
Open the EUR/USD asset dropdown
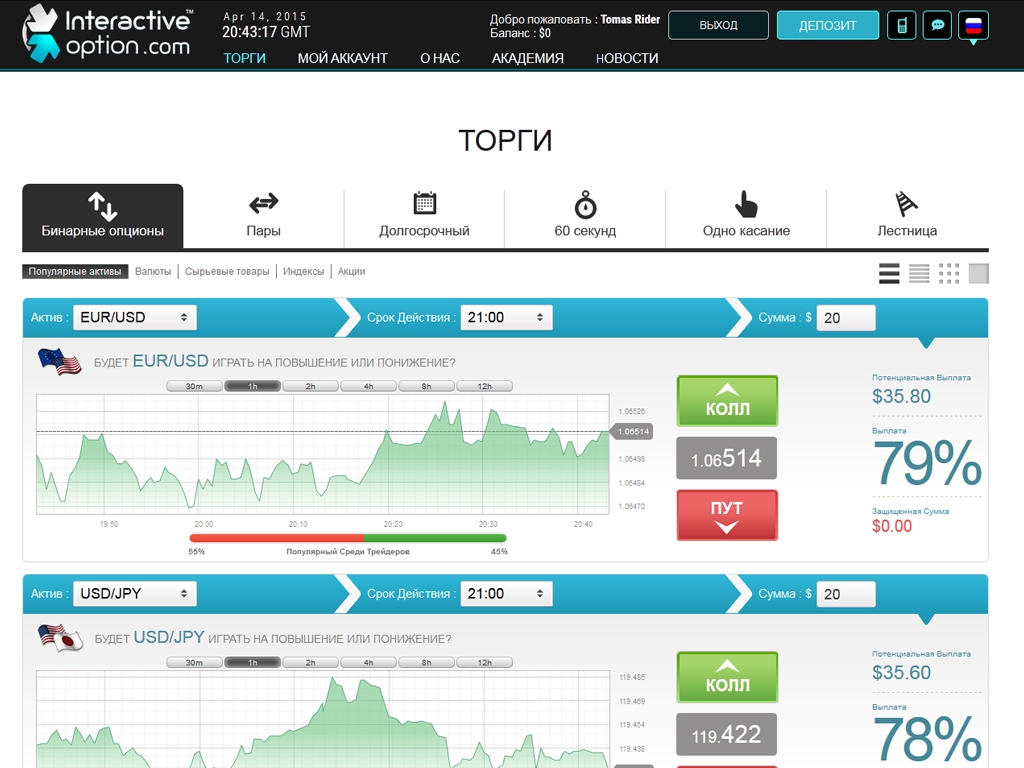pos(134,317)
